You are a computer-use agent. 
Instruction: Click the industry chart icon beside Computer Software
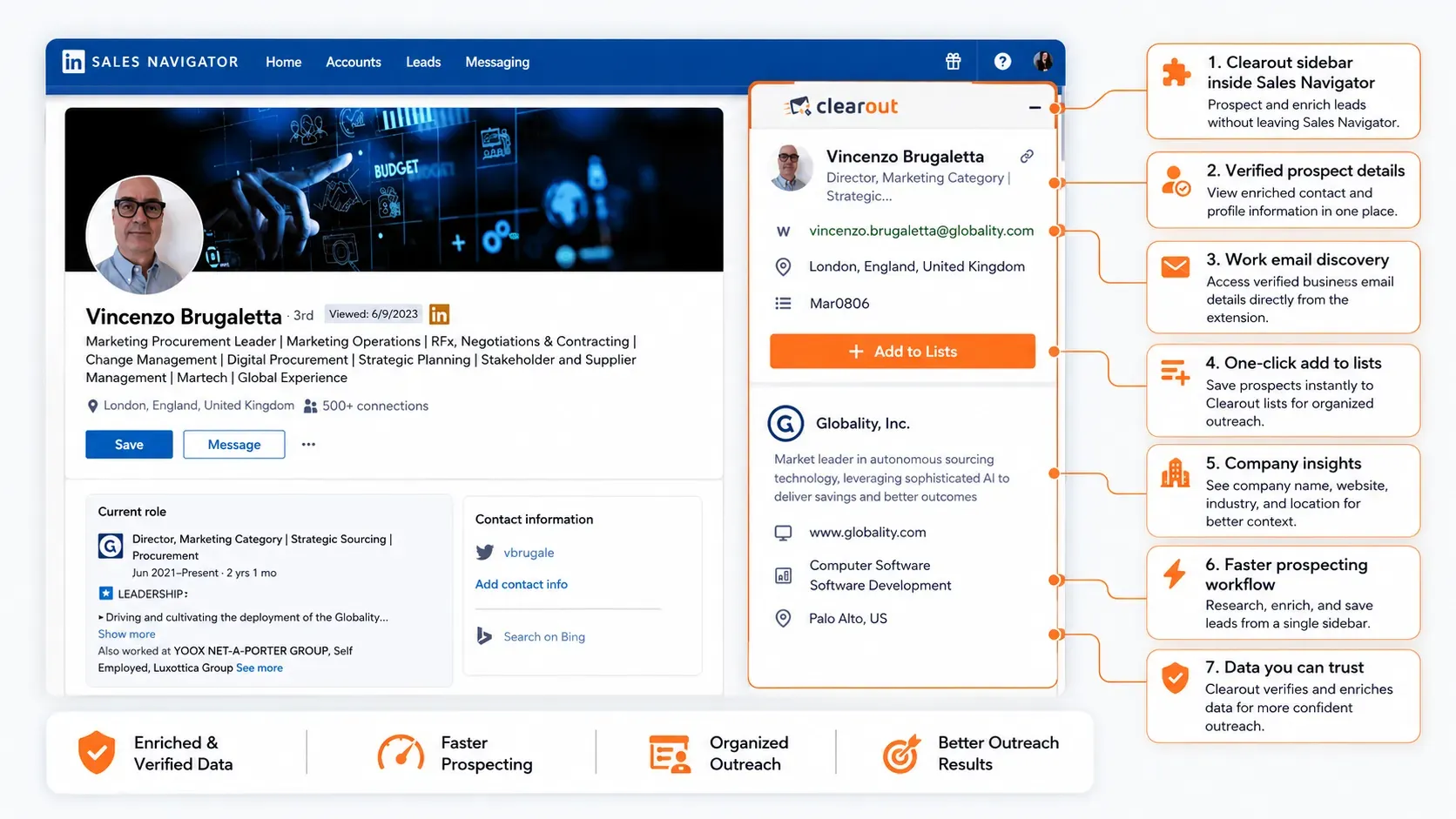[783, 575]
